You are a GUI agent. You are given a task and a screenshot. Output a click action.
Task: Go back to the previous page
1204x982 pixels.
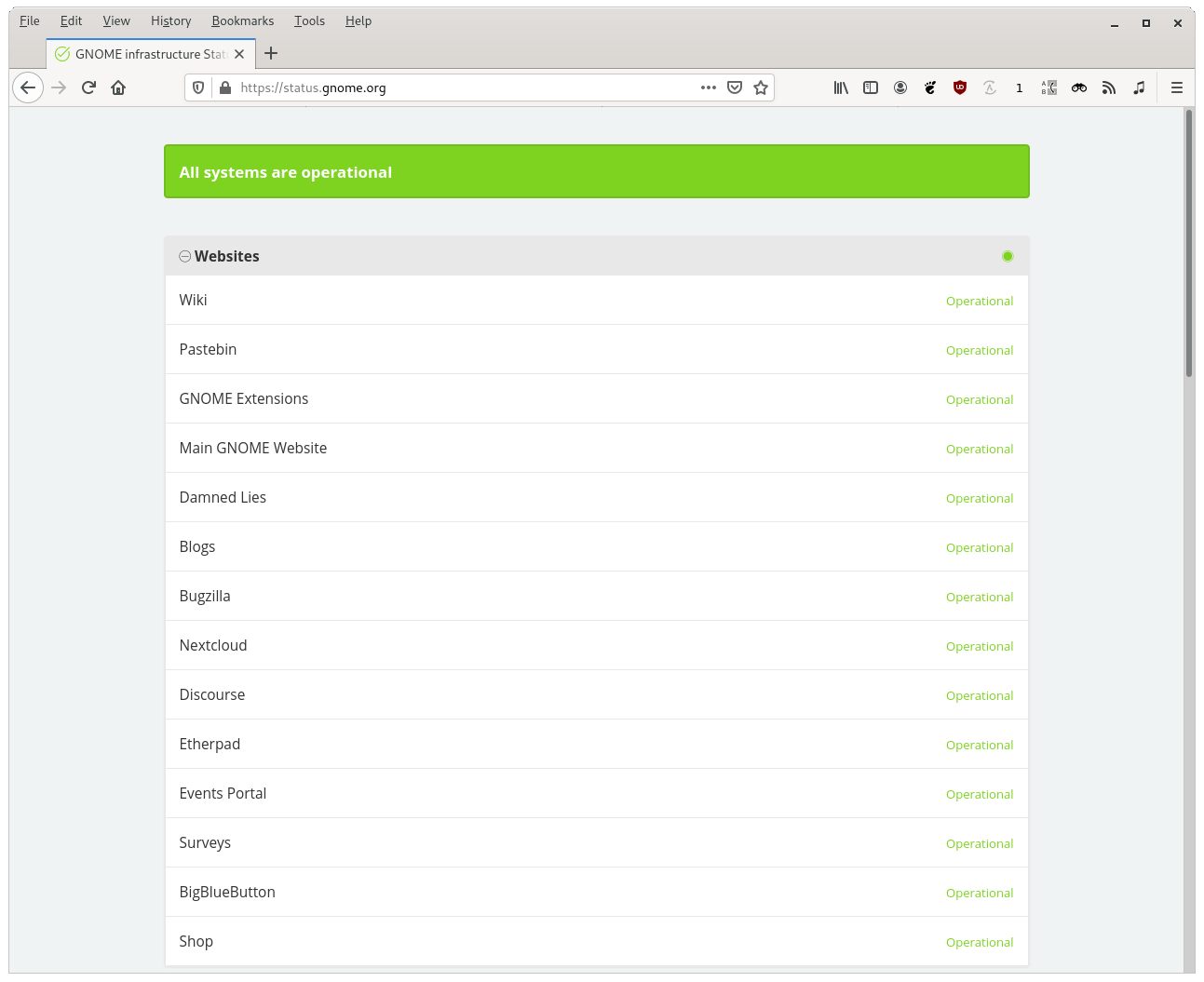[x=28, y=87]
